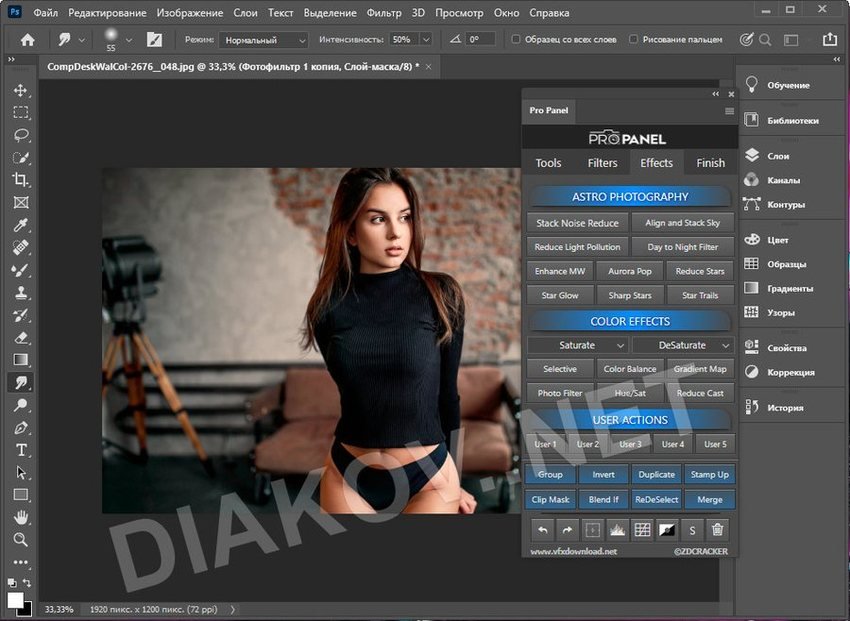Image resolution: width=850 pixels, height=621 pixels.
Task: Enable the 'Рисование пальцем' checkbox
Action: [x=633, y=39]
